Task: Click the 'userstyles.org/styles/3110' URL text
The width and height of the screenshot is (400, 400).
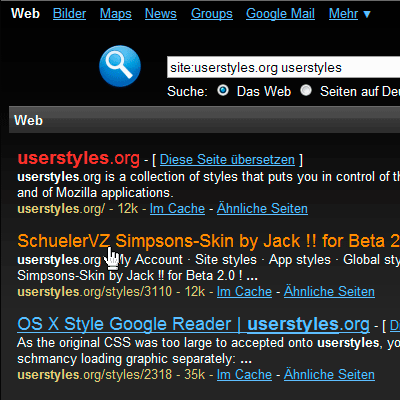Action: pos(95,292)
